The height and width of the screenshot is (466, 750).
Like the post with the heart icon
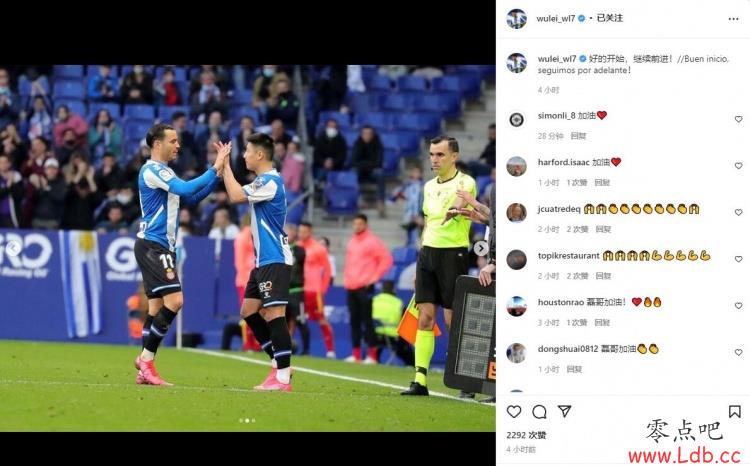[514, 411]
